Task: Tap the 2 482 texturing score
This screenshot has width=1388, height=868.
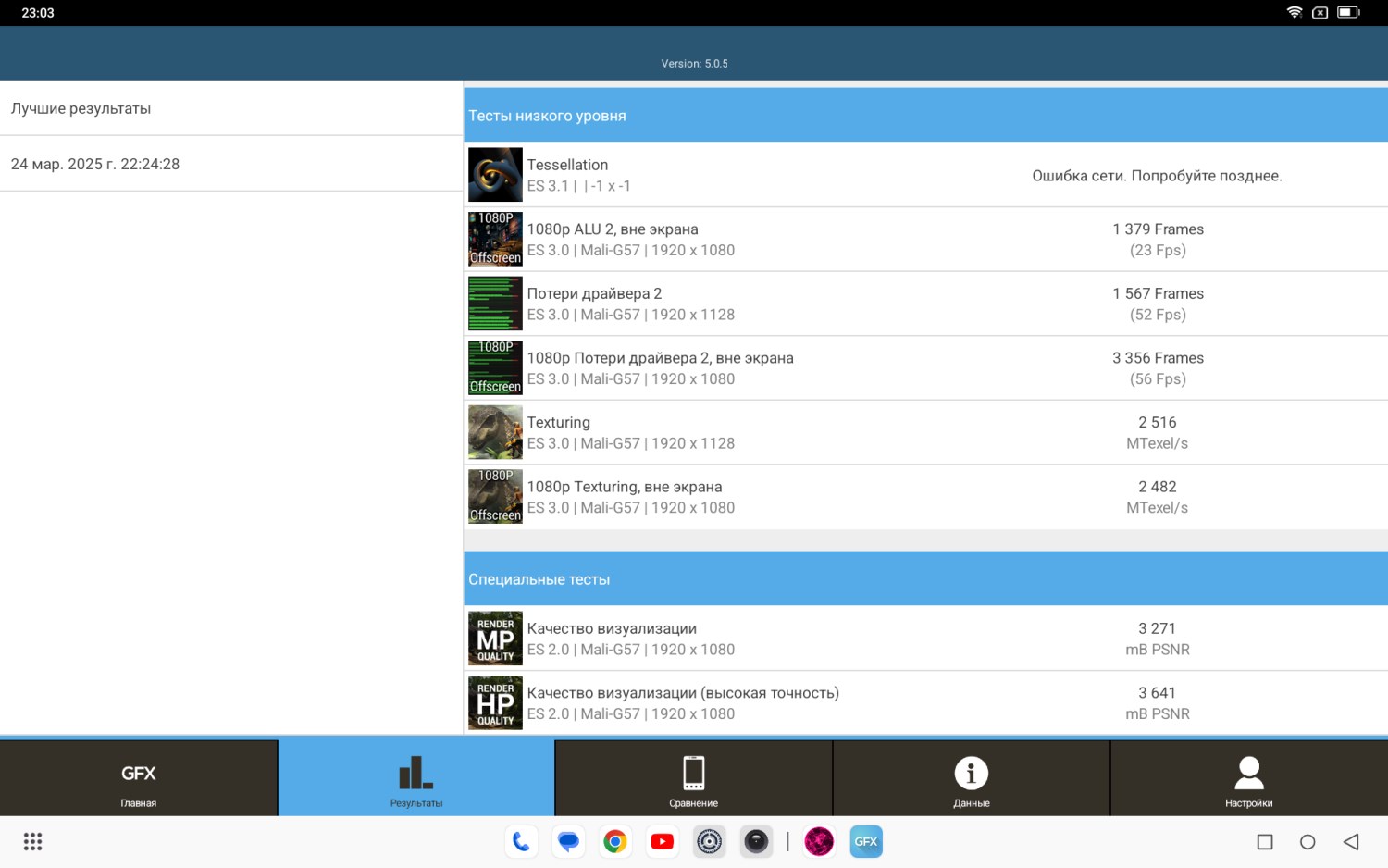Action: coord(1158,487)
